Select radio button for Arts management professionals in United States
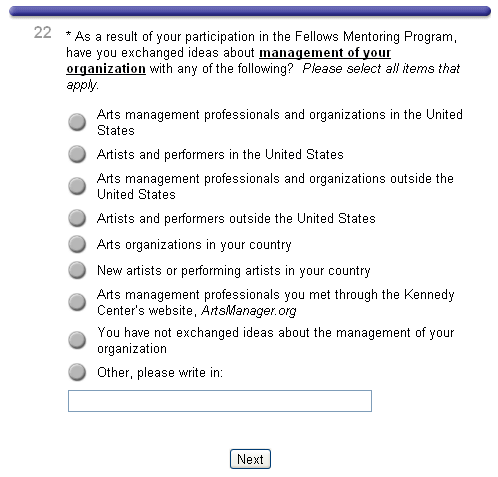Viewport: 498px width, 477px height. 77,122
